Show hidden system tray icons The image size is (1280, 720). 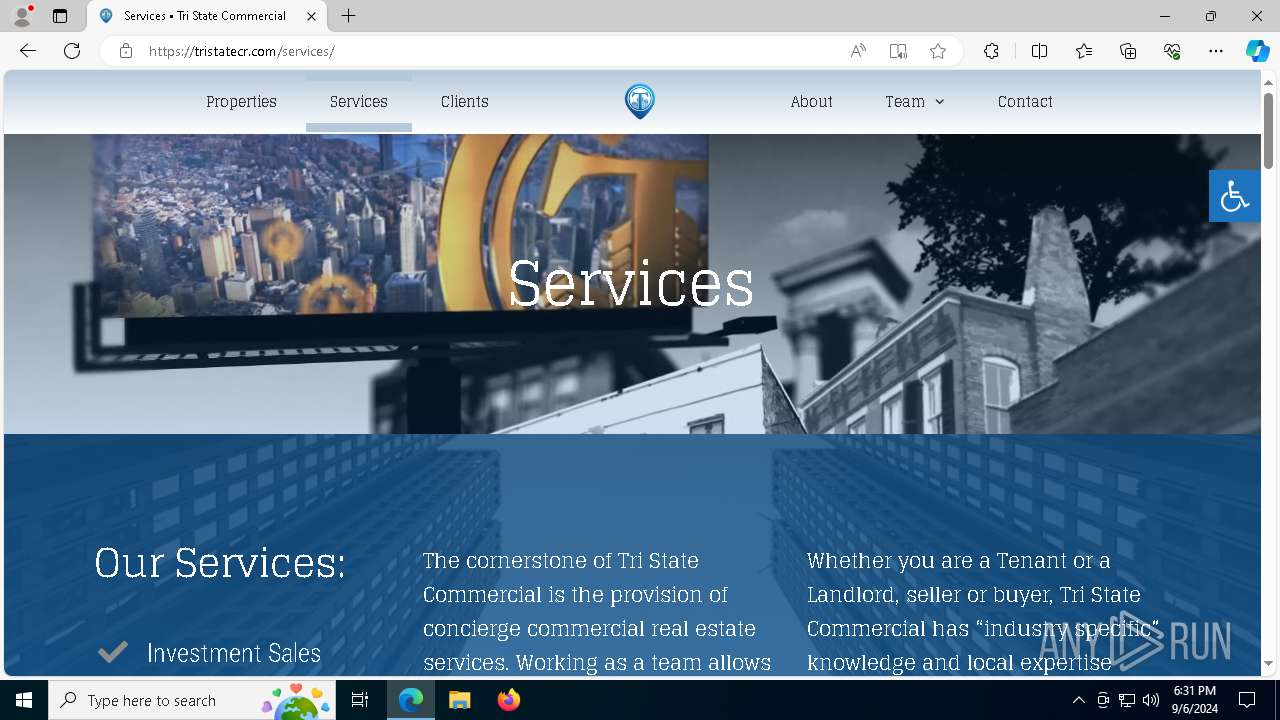click(1078, 700)
